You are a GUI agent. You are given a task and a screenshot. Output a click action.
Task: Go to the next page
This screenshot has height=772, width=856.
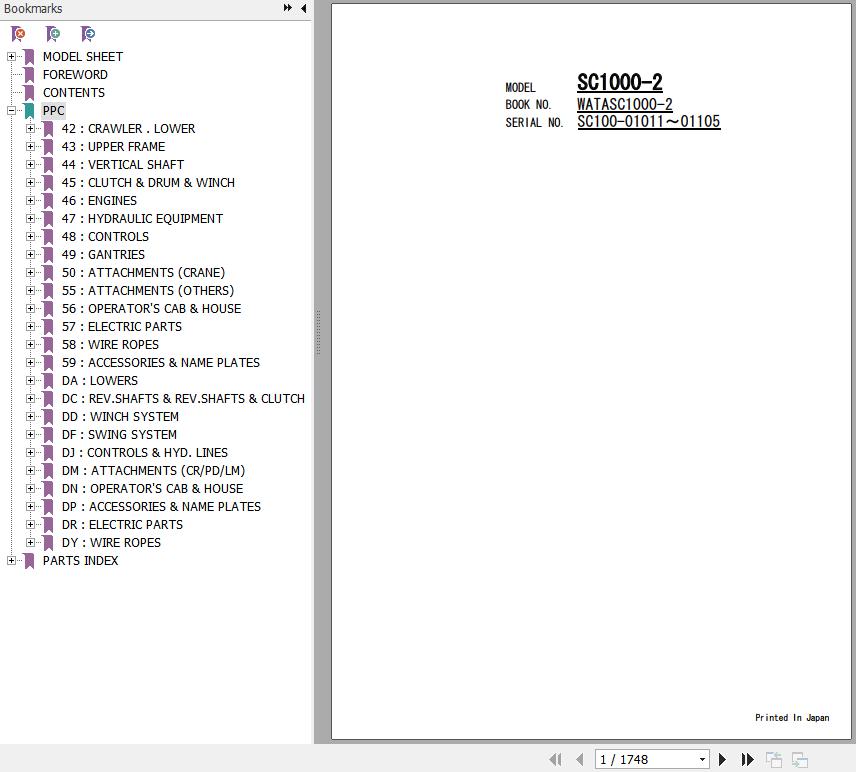pos(722,759)
